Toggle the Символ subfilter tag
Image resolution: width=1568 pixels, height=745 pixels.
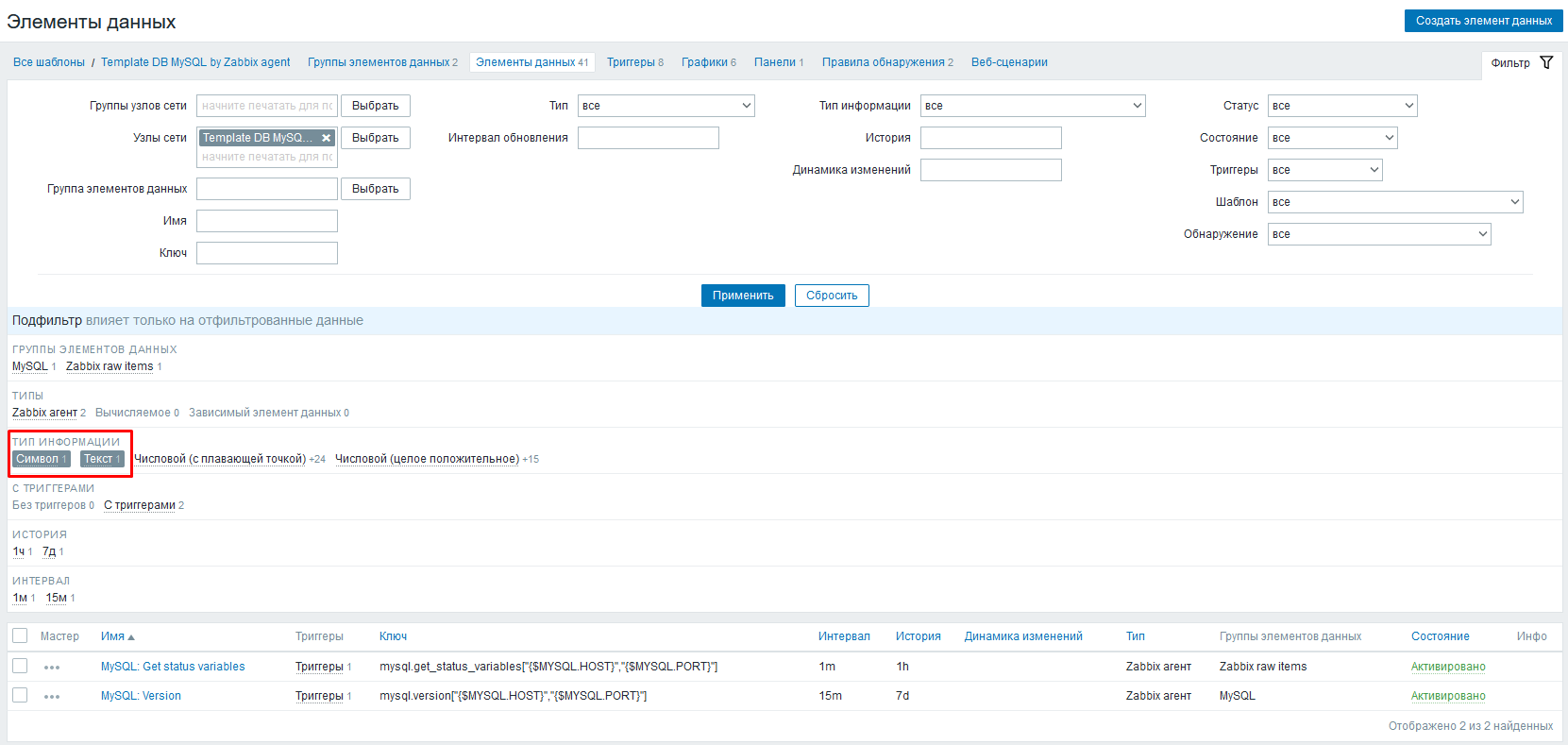pyautogui.click(x=38, y=459)
